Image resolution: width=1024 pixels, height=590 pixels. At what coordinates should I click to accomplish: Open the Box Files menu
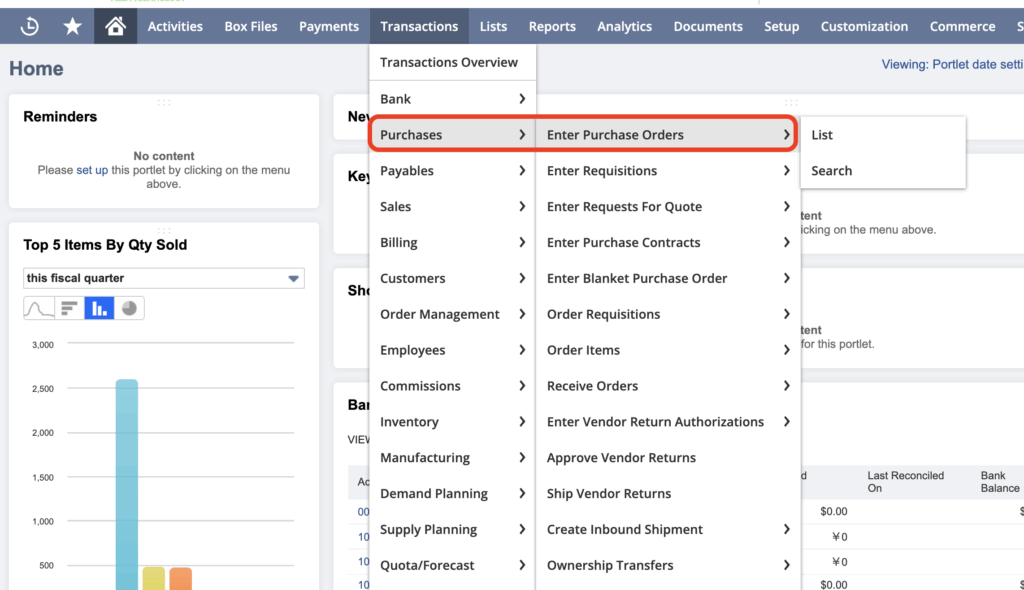point(251,26)
